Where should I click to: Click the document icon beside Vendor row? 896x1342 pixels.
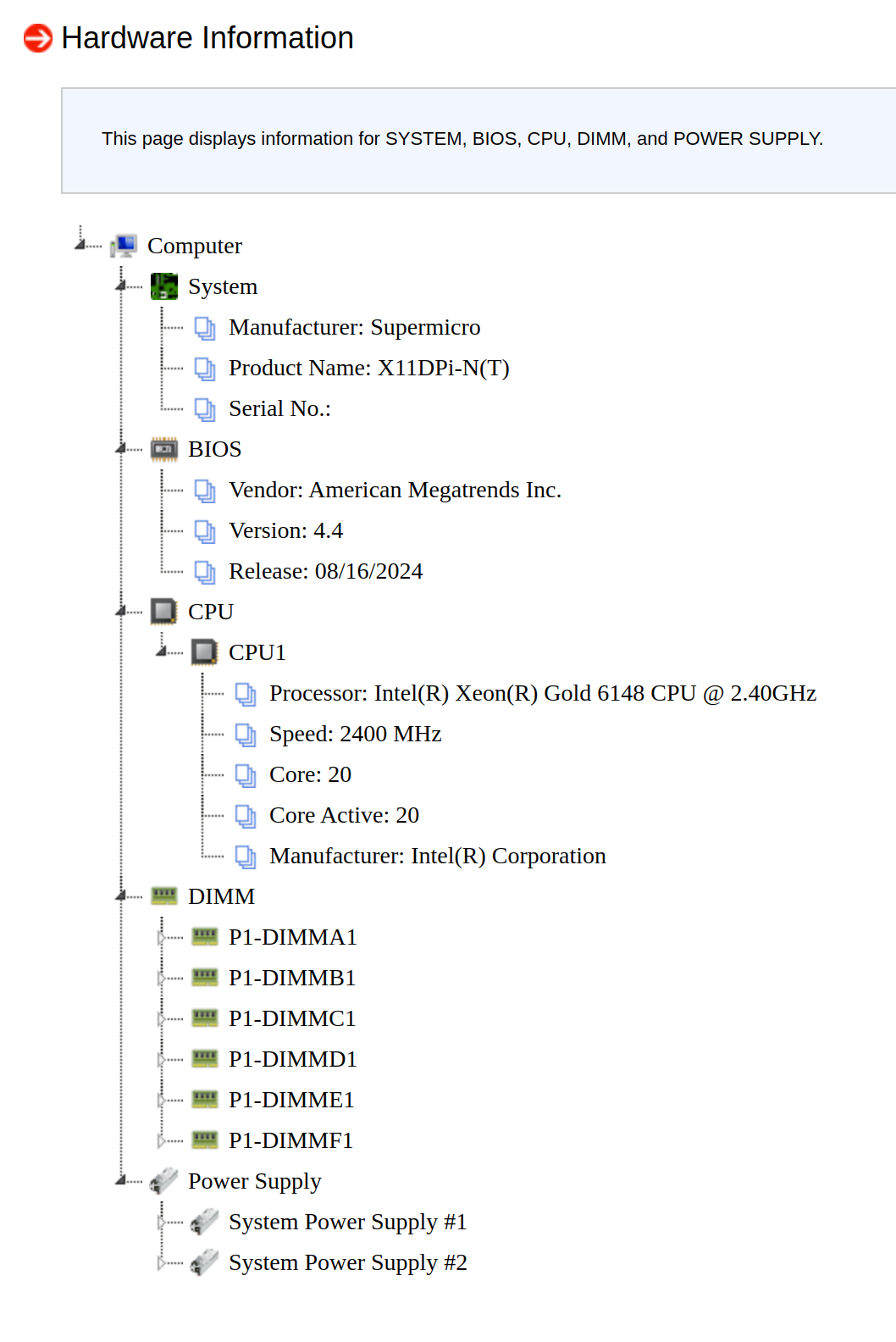[205, 491]
